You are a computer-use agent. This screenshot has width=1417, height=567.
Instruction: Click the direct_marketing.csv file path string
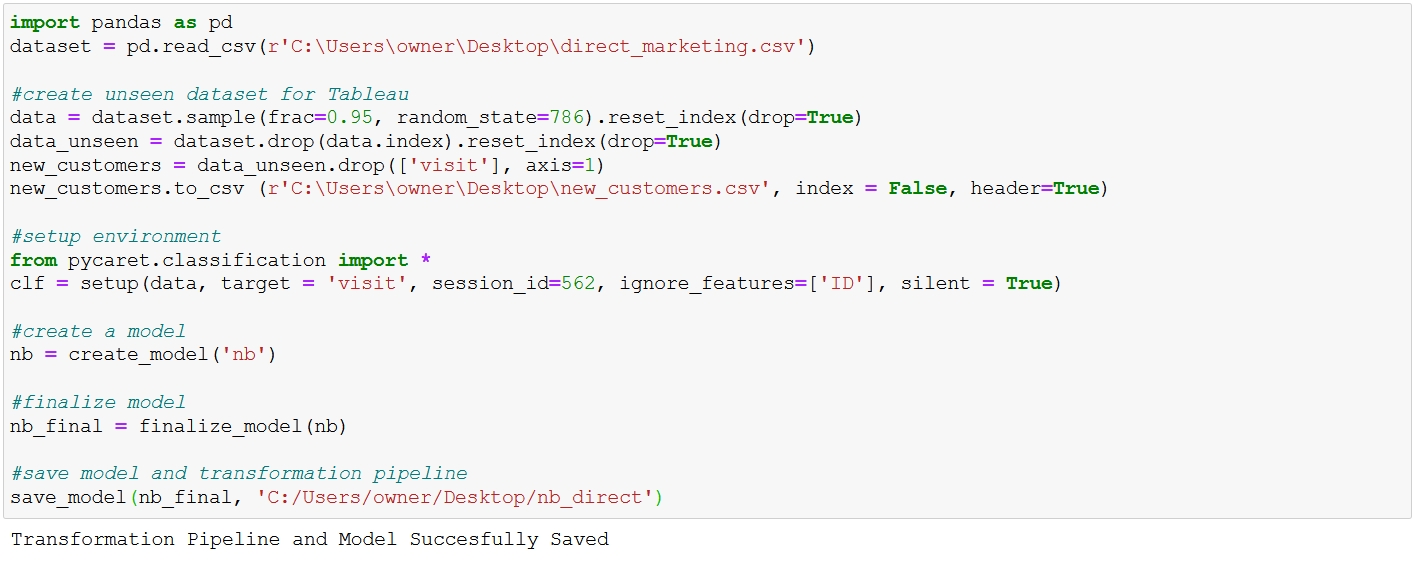pyautogui.click(x=536, y=46)
